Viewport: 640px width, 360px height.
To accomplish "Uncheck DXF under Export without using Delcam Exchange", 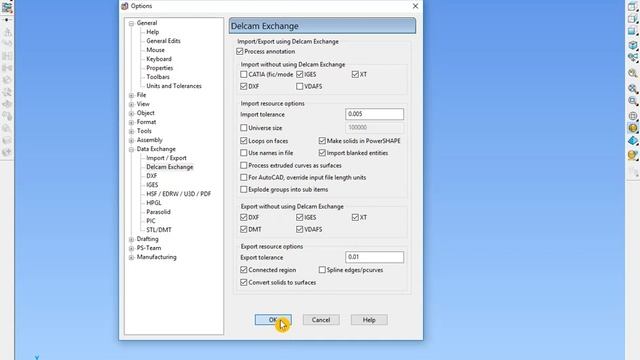I will pyautogui.click(x=244, y=218).
